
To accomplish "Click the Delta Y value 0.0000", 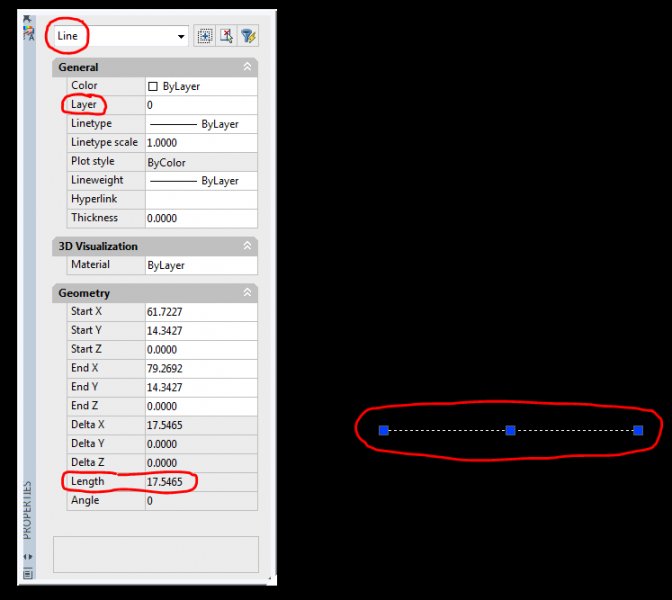I will tap(201, 444).
